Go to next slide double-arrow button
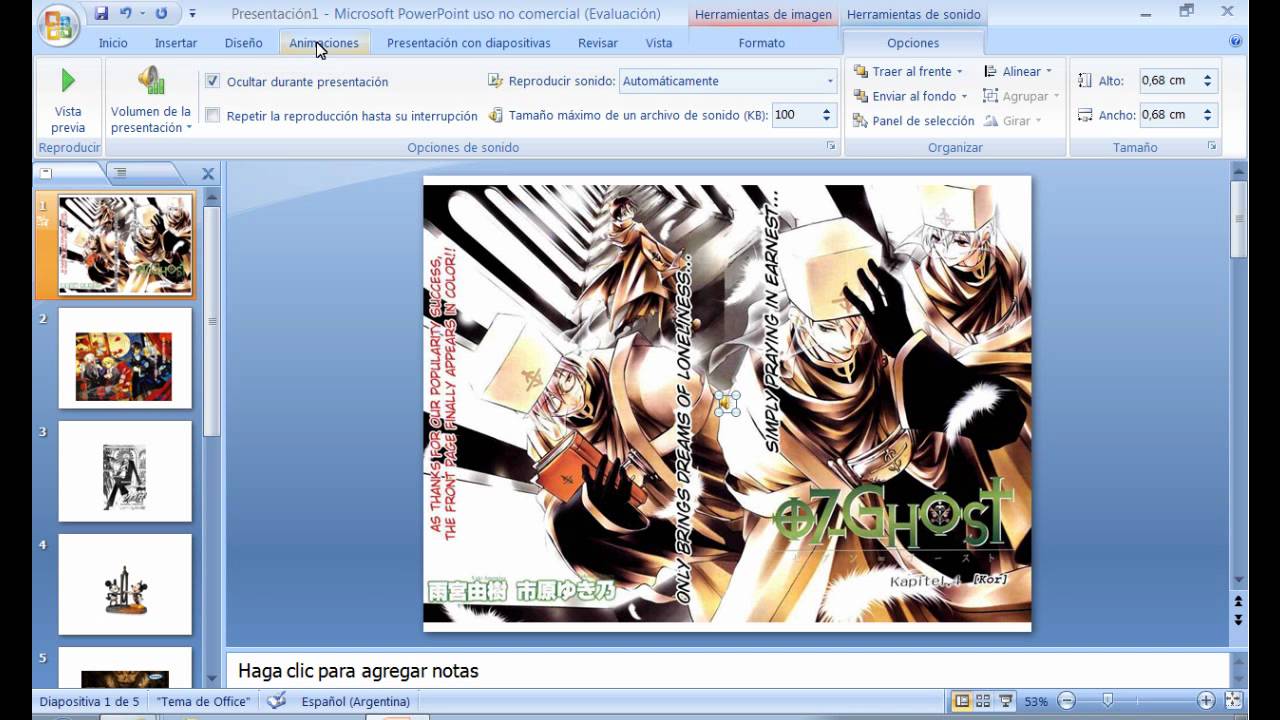 (x=1238, y=620)
